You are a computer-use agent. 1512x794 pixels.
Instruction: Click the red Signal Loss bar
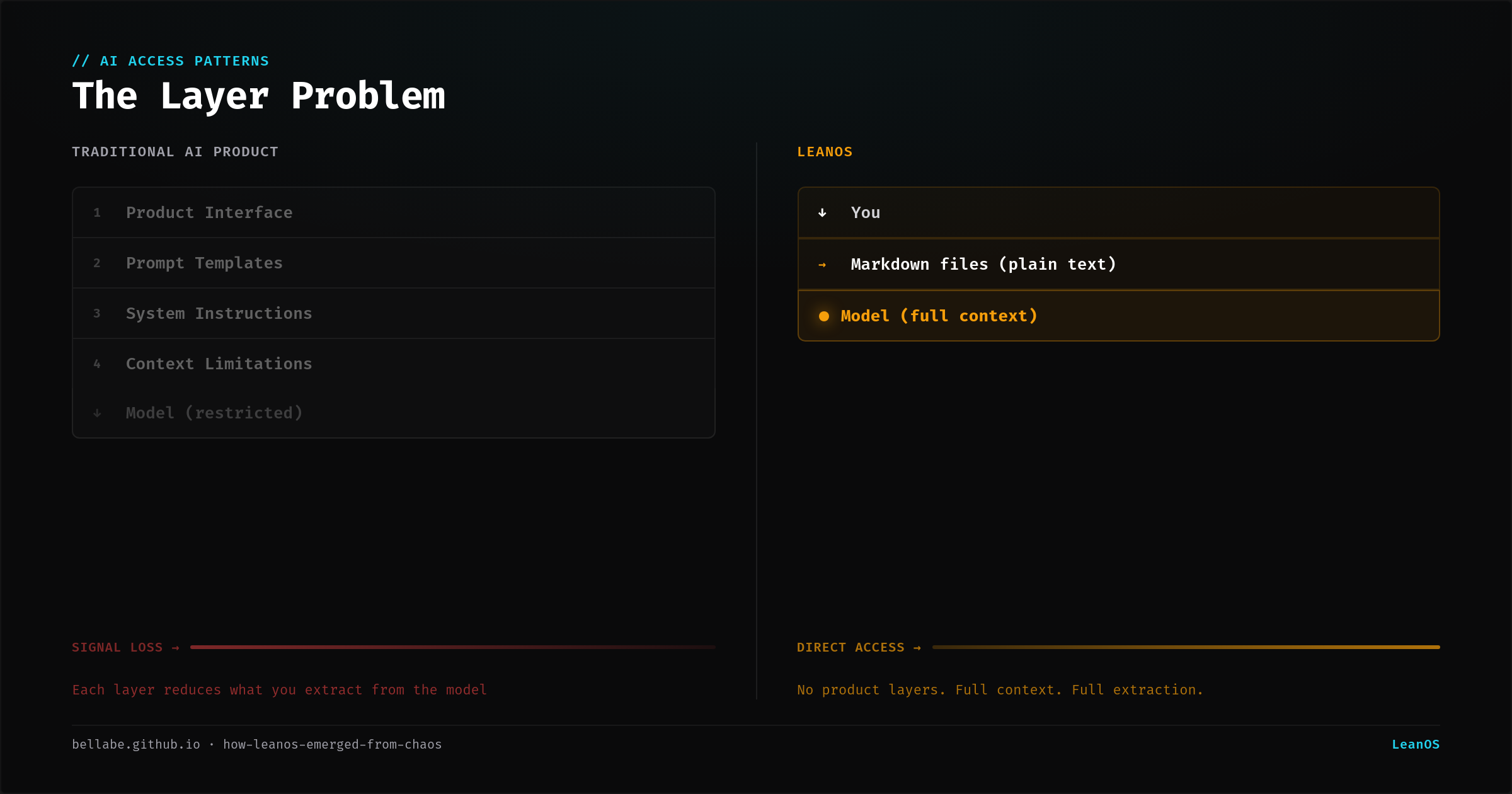[452, 647]
